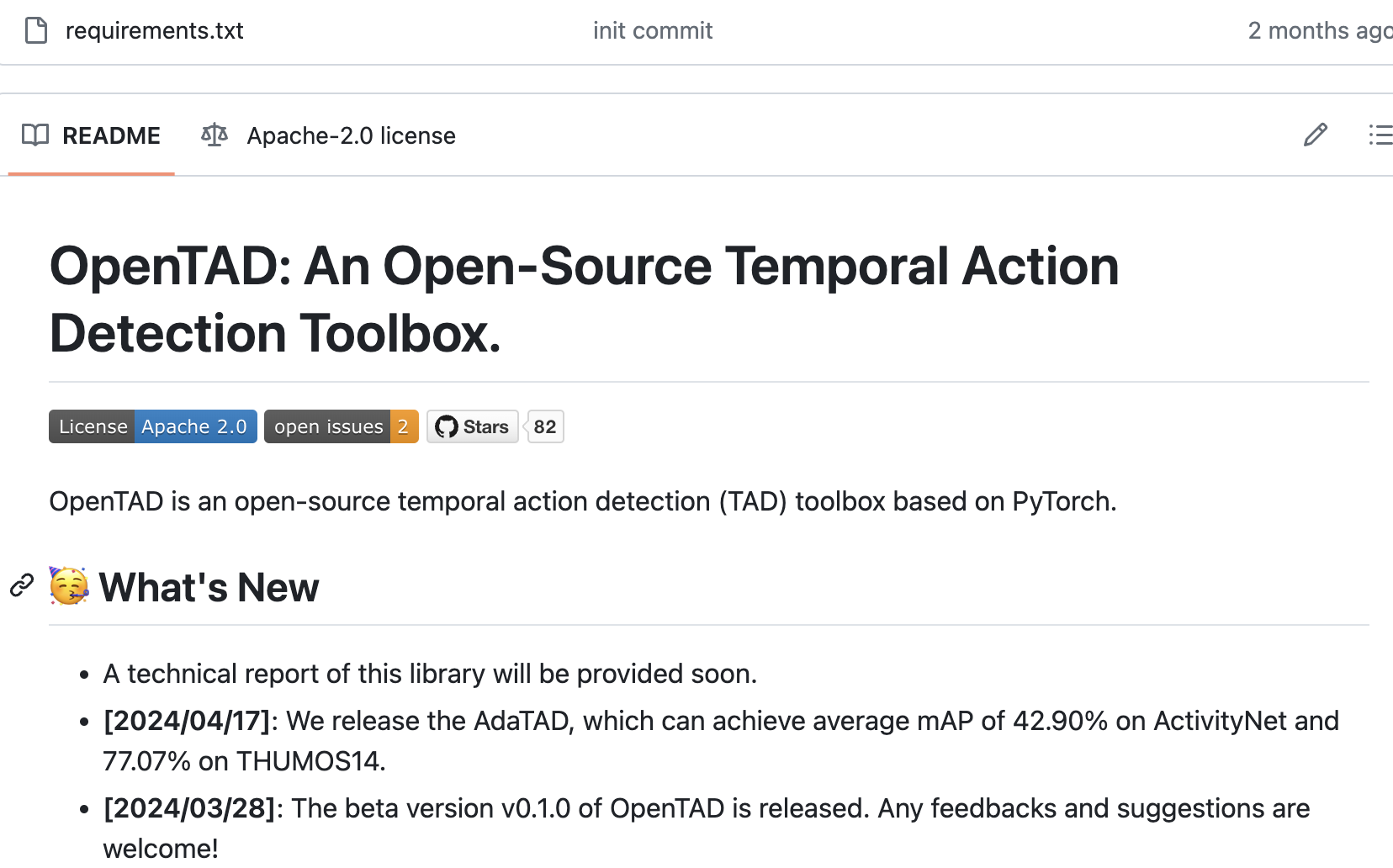Edit the README with the pencil icon
1393x868 pixels.
pyautogui.click(x=1316, y=135)
